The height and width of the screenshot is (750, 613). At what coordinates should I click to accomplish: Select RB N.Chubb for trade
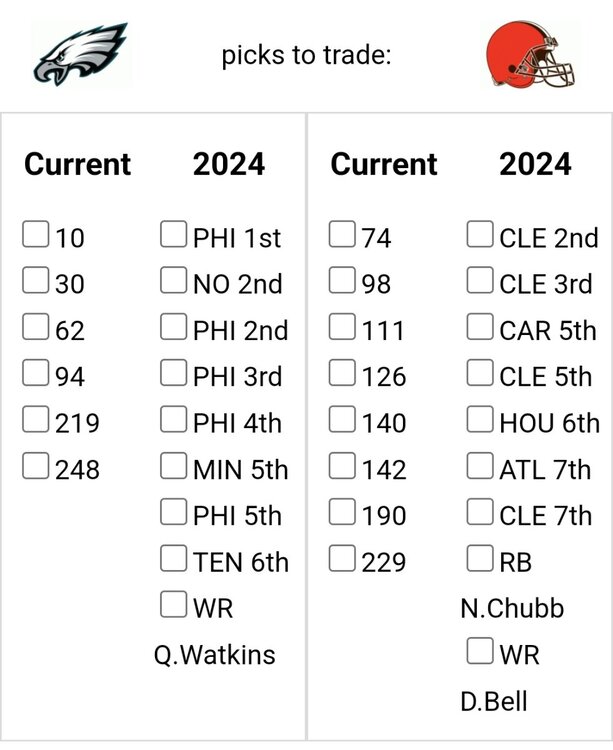(x=481, y=560)
